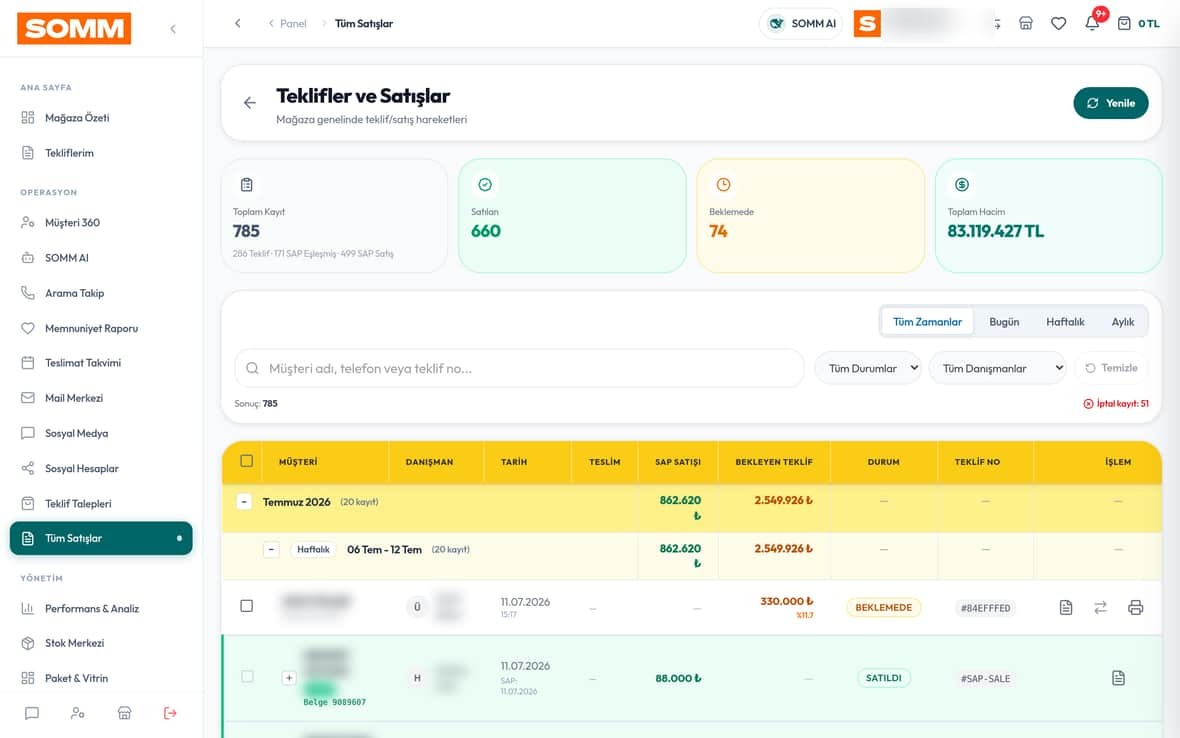The height and width of the screenshot is (738, 1180).
Task: Open favorites via the heart icon in top bar
Action: click(1059, 23)
